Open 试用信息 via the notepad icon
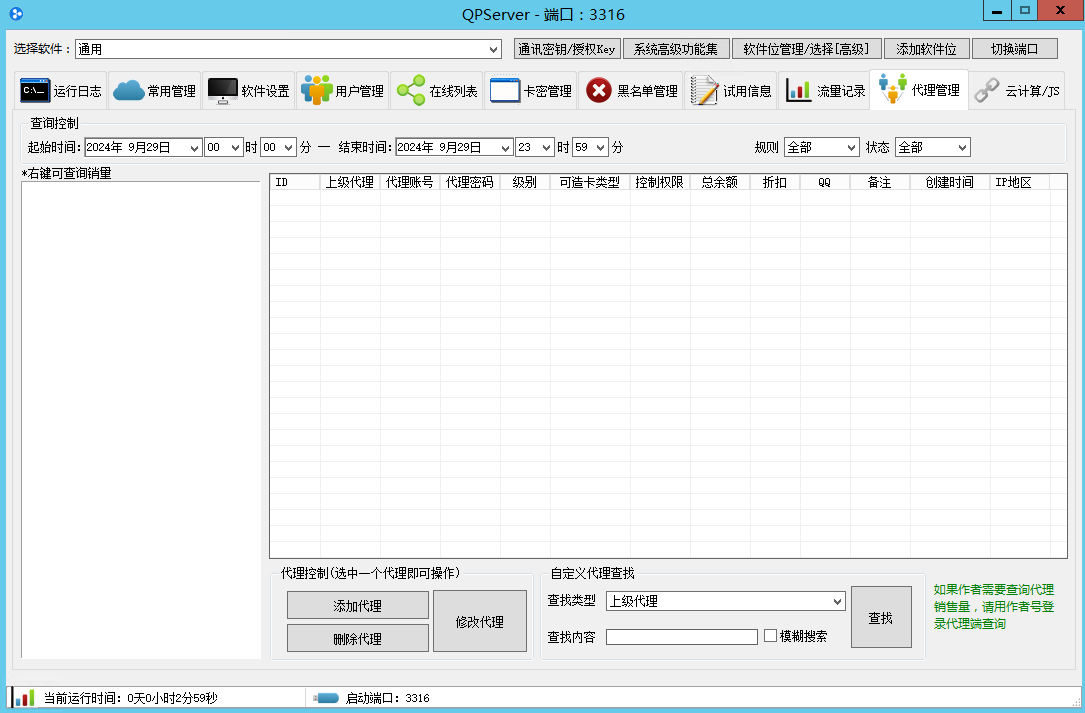The image size is (1085, 713). (x=704, y=91)
